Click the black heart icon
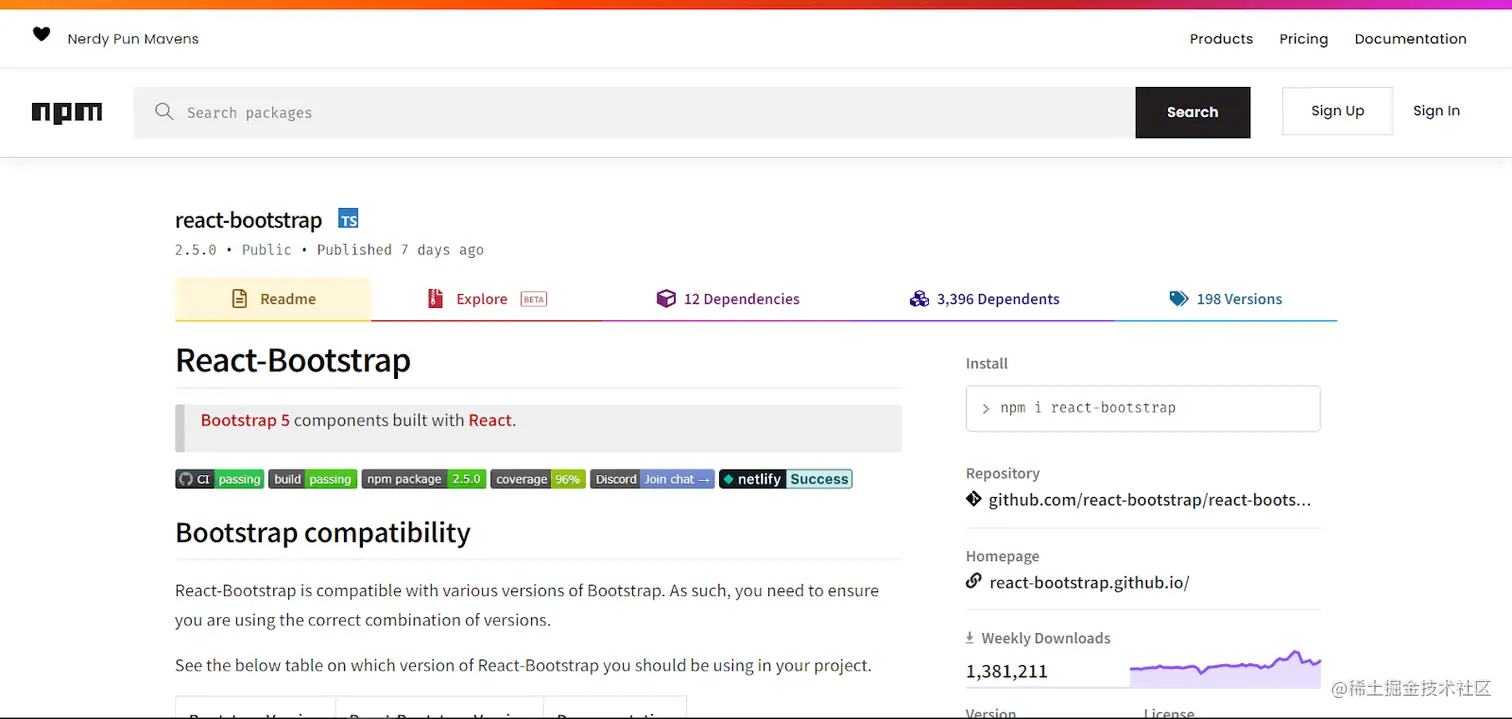The image size is (1512, 719). point(41,34)
